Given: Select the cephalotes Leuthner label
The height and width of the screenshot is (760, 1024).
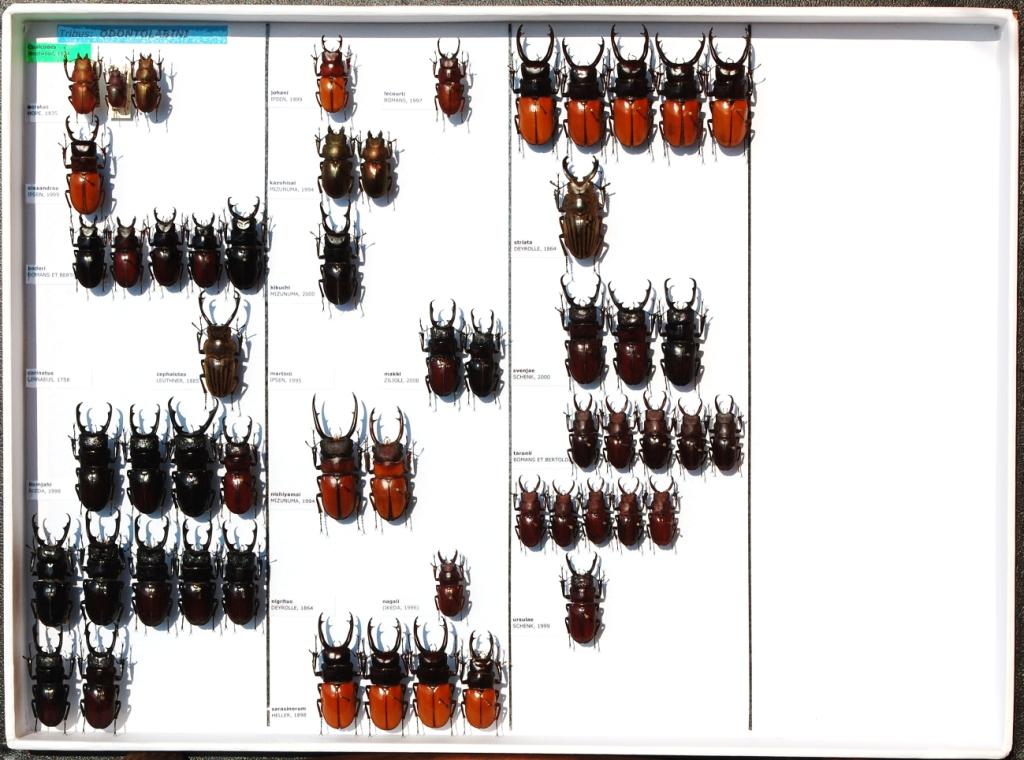Looking at the screenshot, I should [x=178, y=378].
